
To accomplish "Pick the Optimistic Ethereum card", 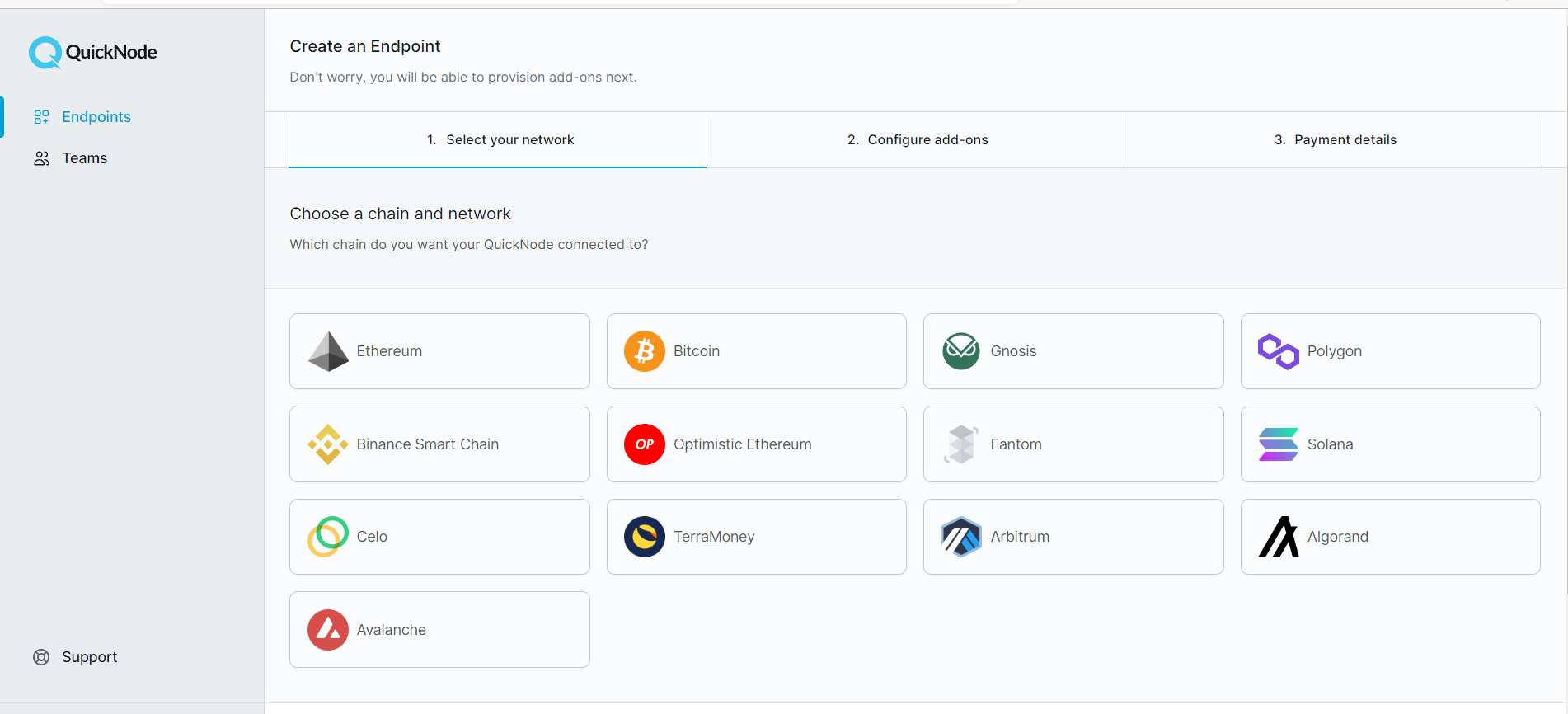I will coord(757,444).
